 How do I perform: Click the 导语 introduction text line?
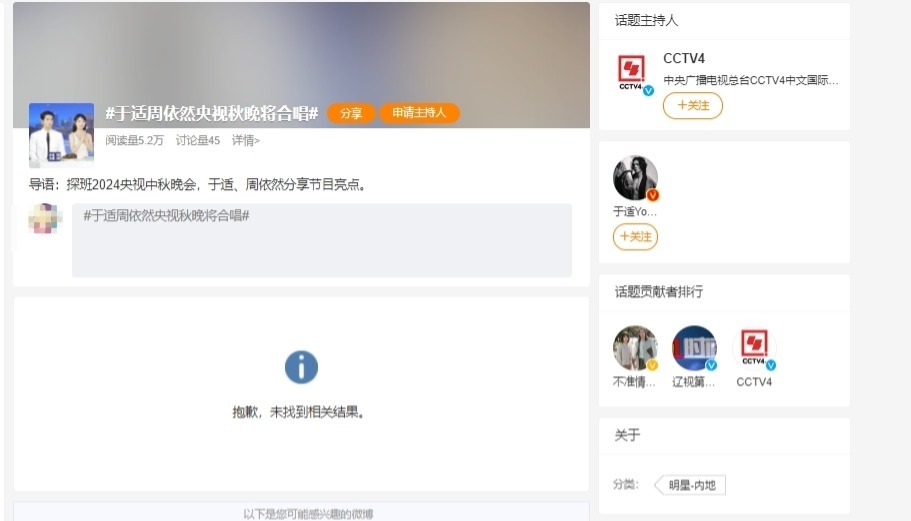click(x=198, y=185)
